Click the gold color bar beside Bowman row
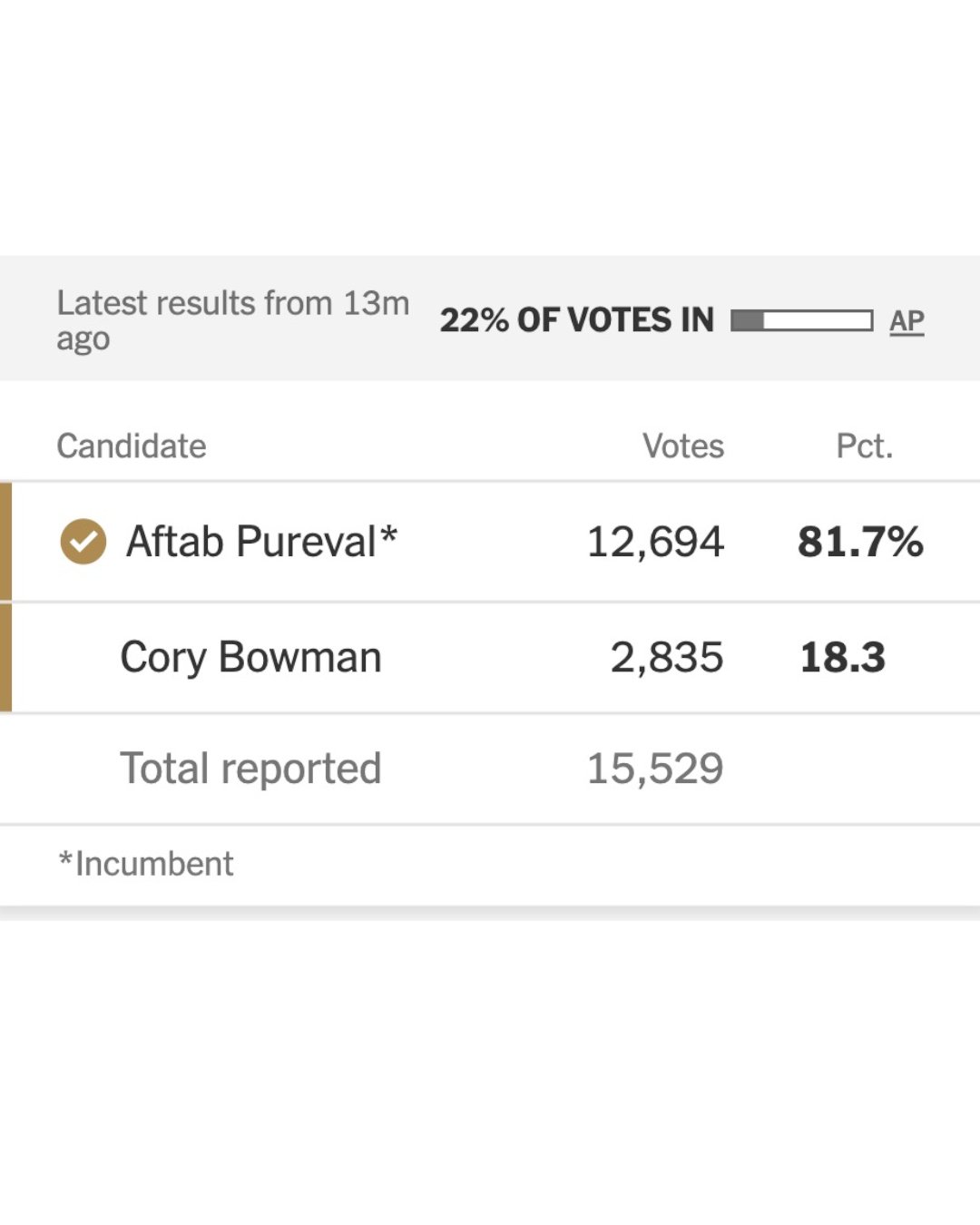 coord(5,657)
